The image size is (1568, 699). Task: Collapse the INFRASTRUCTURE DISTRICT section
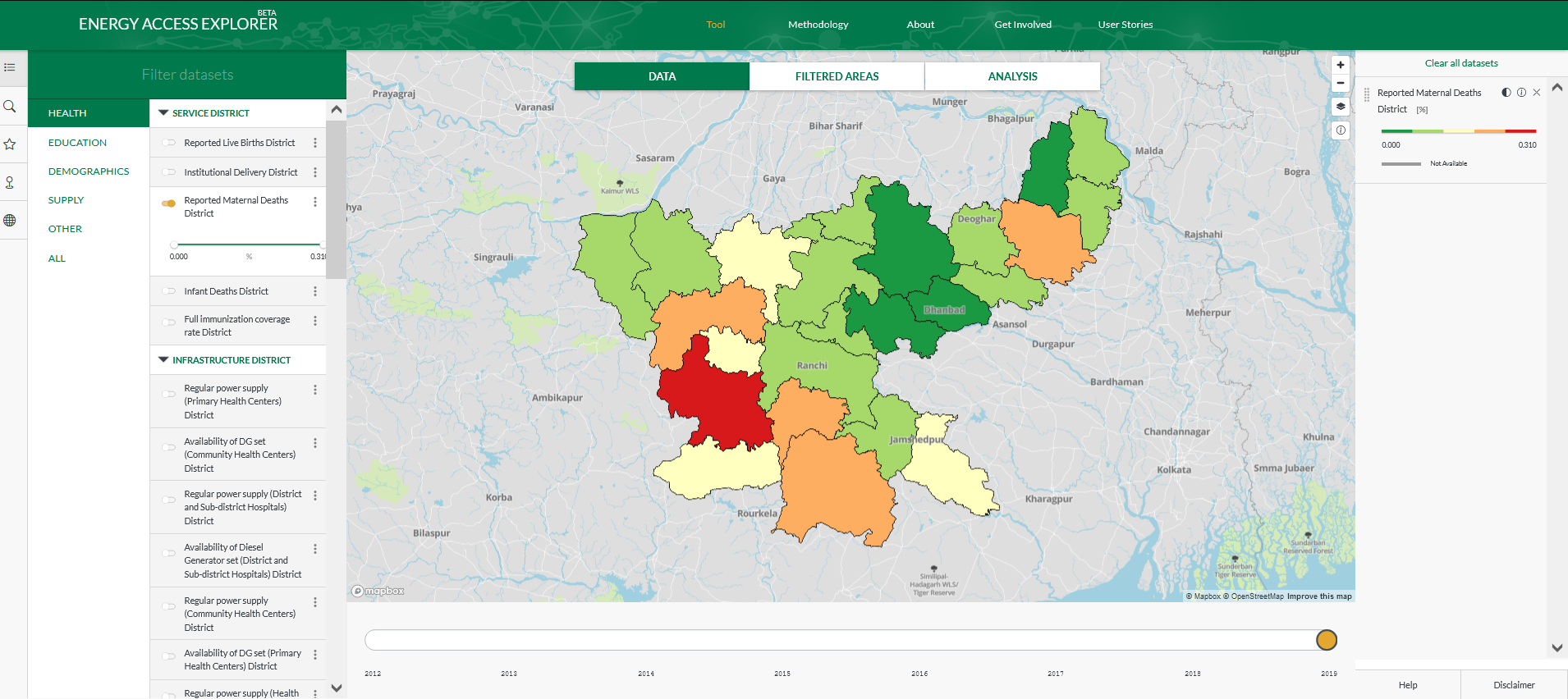tap(163, 360)
